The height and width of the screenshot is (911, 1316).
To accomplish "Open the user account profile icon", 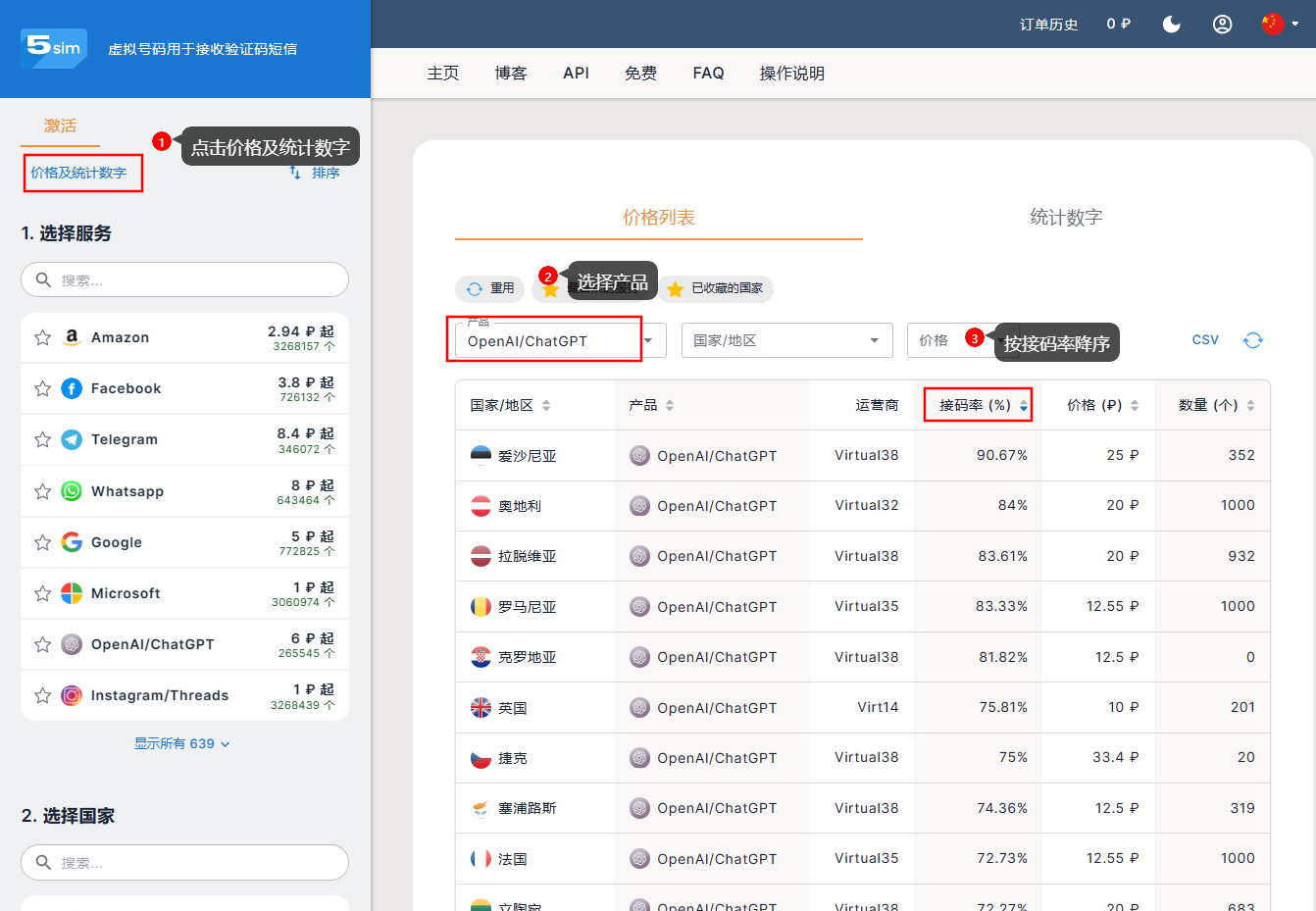I will pyautogui.click(x=1222, y=25).
